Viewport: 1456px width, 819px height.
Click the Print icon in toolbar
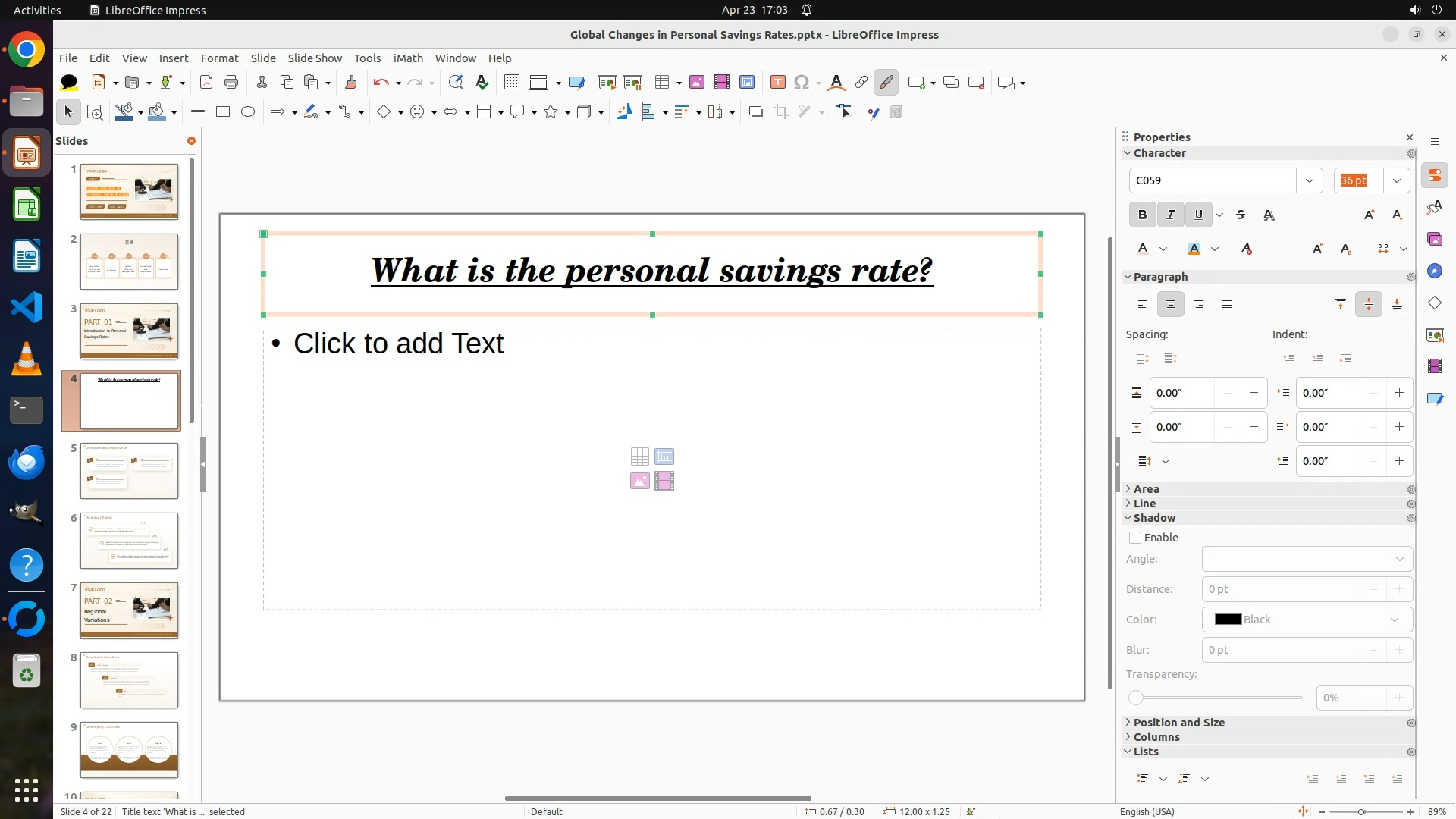click(x=231, y=83)
